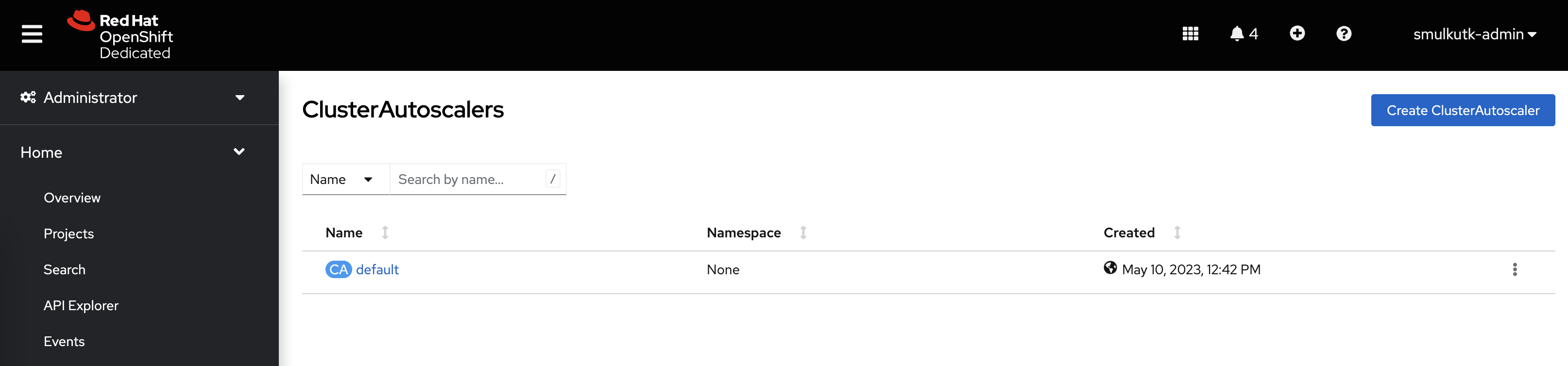Click the plus import icon
Viewport: 1568px width, 366px height.
click(1296, 33)
